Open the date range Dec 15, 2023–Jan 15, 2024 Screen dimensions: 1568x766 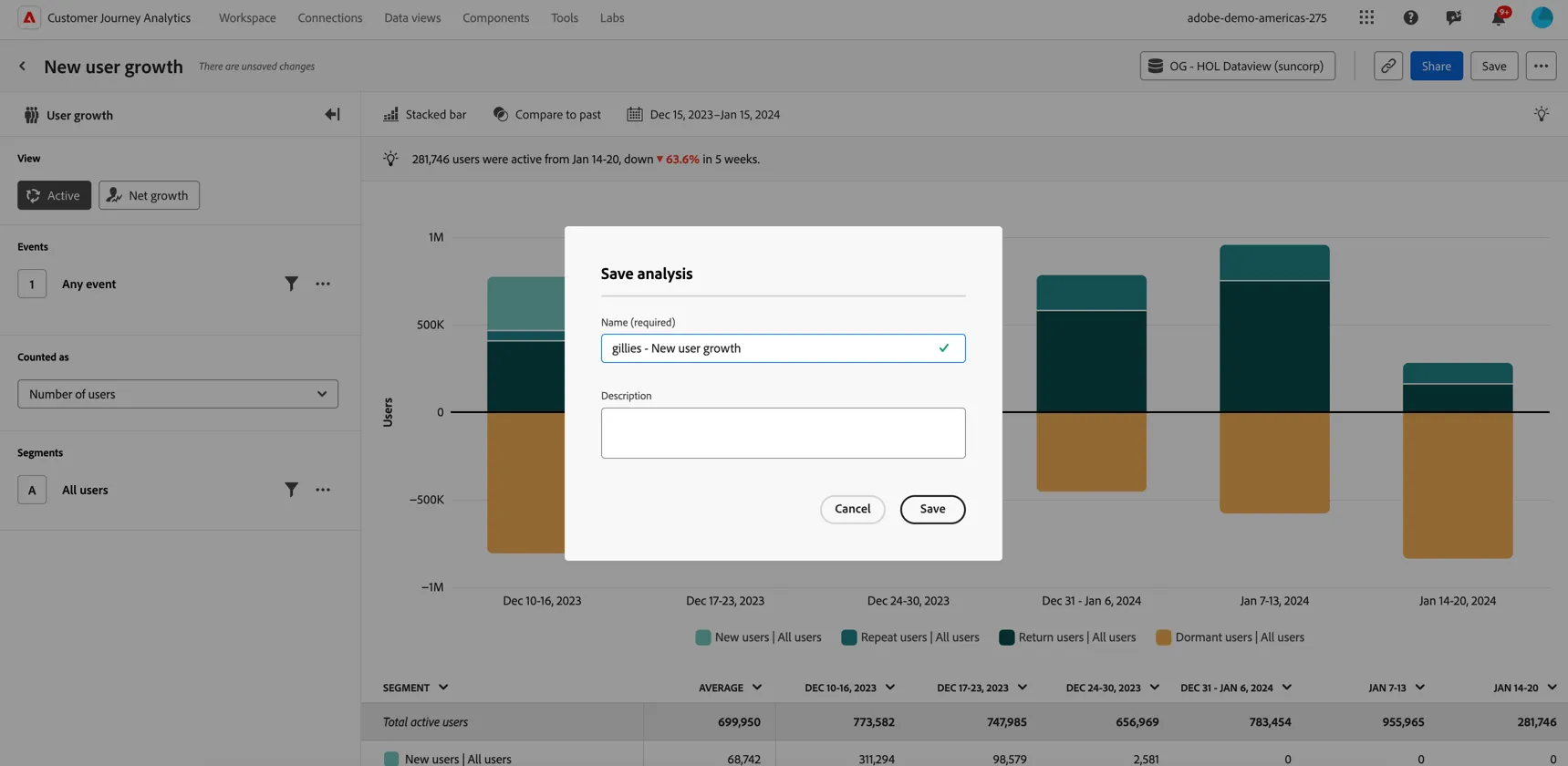pyautogui.click(x=703, y=115)
